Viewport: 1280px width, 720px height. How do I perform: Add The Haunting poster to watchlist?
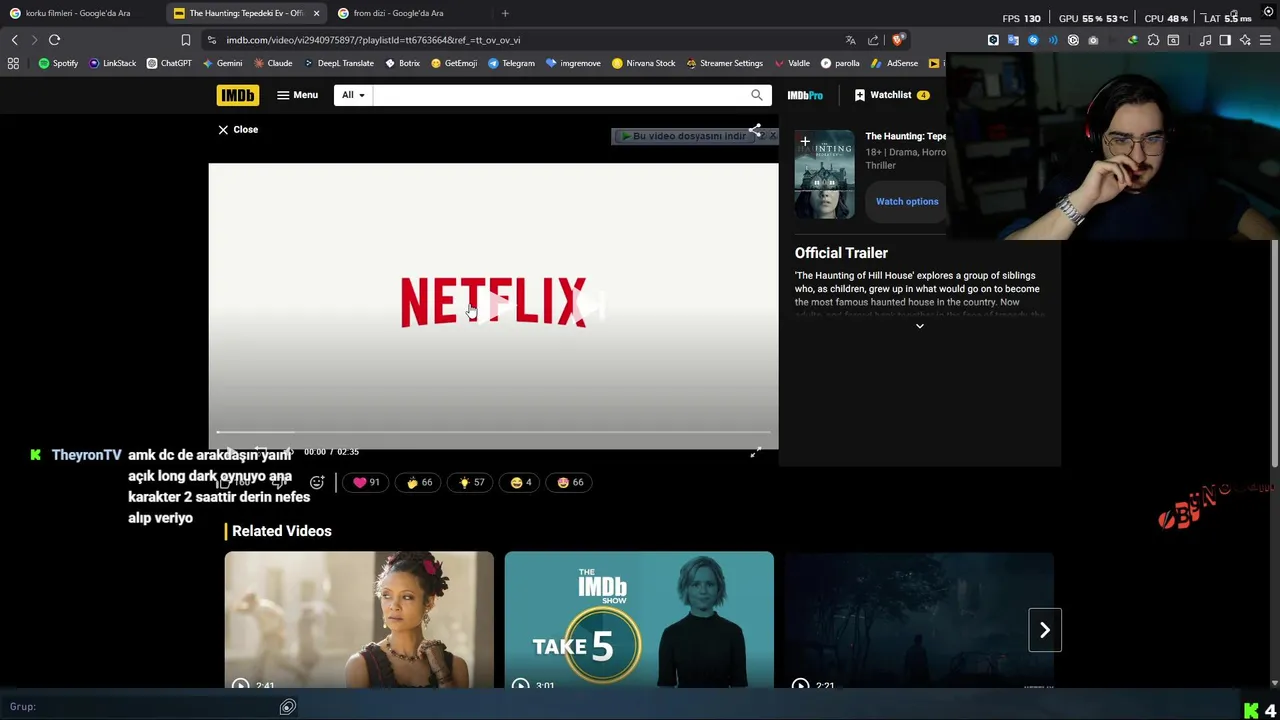click(805, 141)
